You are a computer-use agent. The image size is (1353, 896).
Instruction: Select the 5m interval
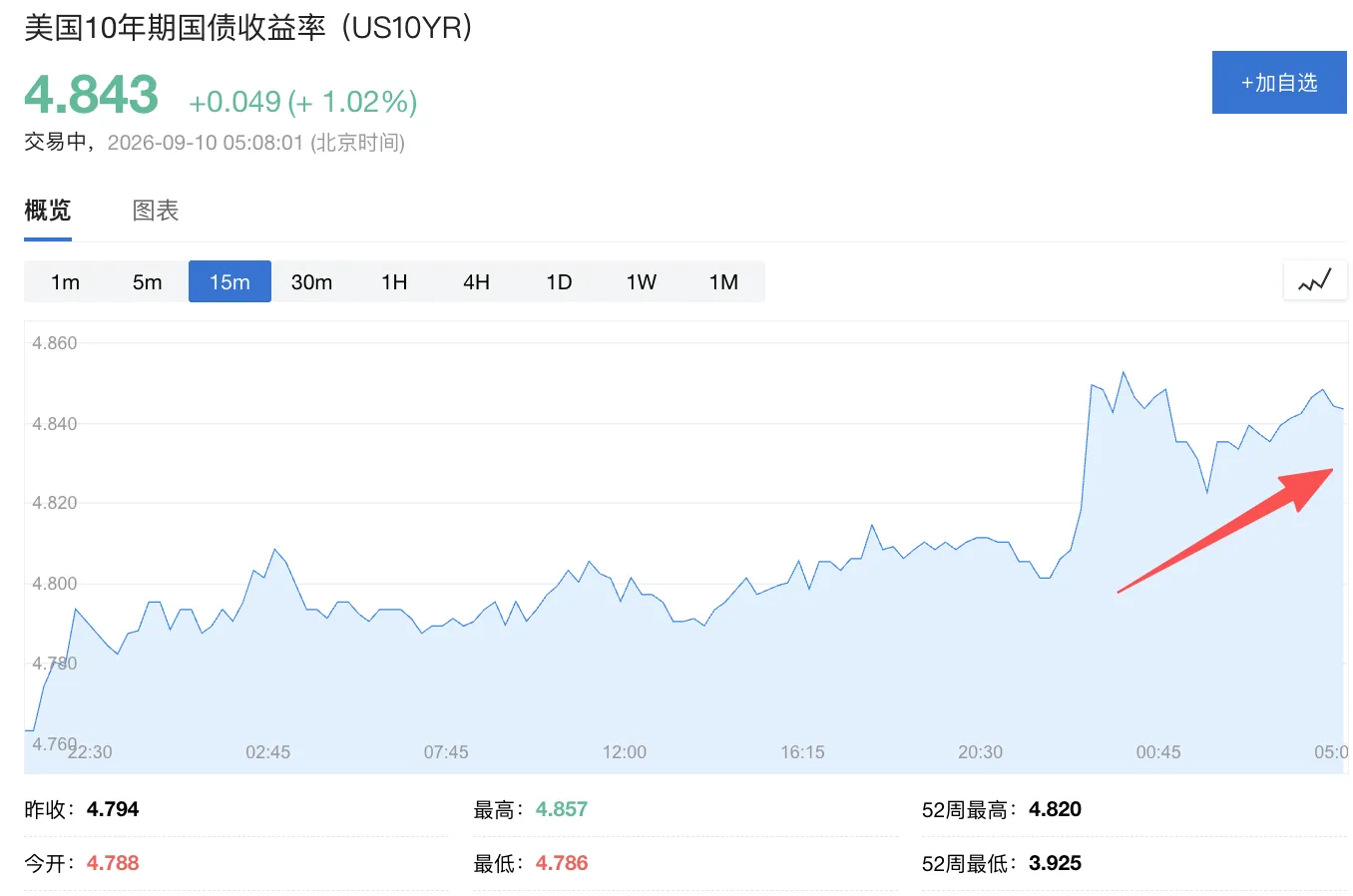[147, 281]
